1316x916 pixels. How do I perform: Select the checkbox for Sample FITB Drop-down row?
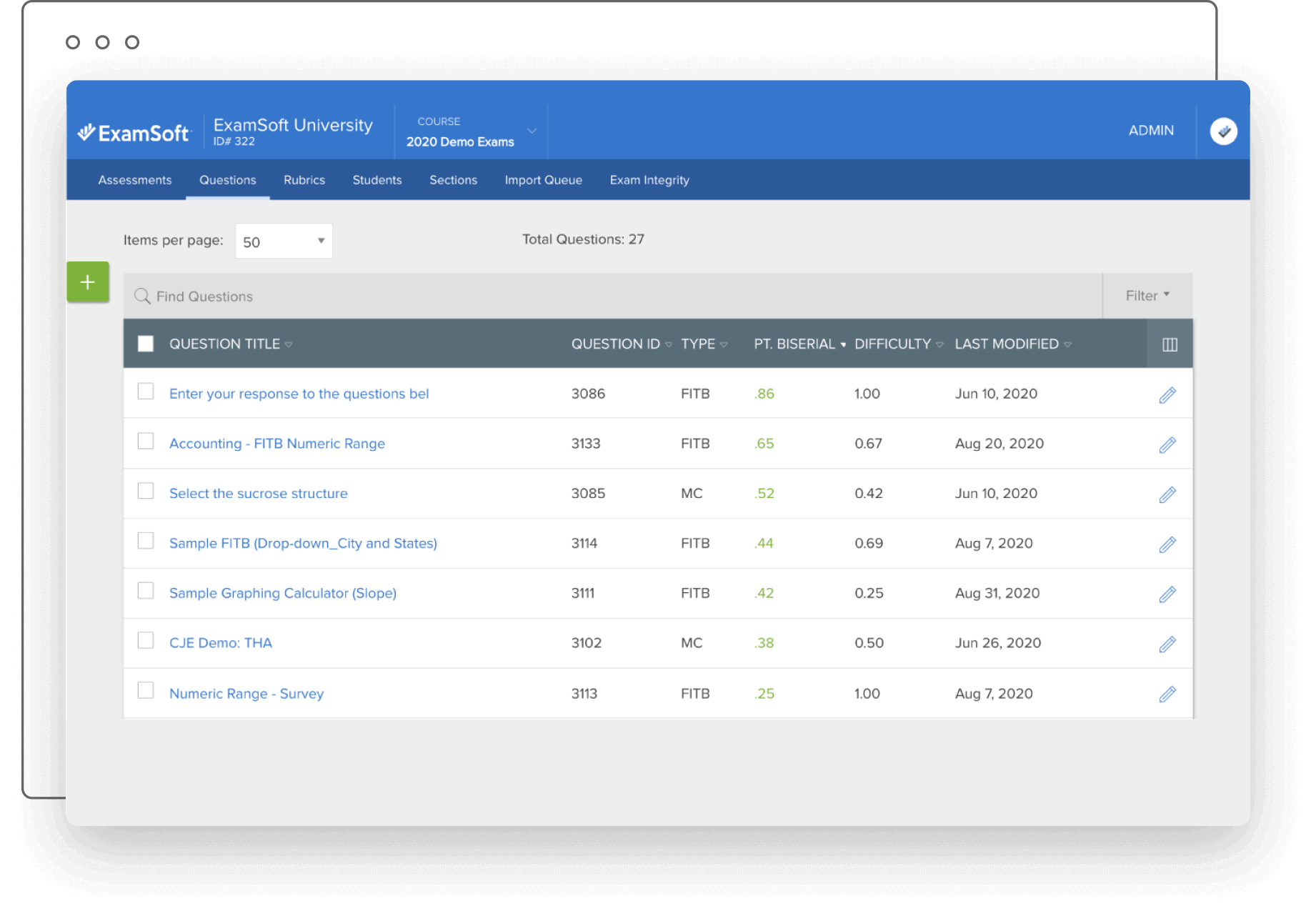(x=146, y=540)
